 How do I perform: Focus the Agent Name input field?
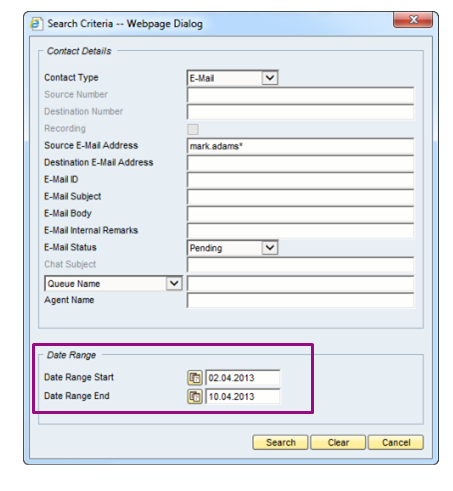coord(300,301)
